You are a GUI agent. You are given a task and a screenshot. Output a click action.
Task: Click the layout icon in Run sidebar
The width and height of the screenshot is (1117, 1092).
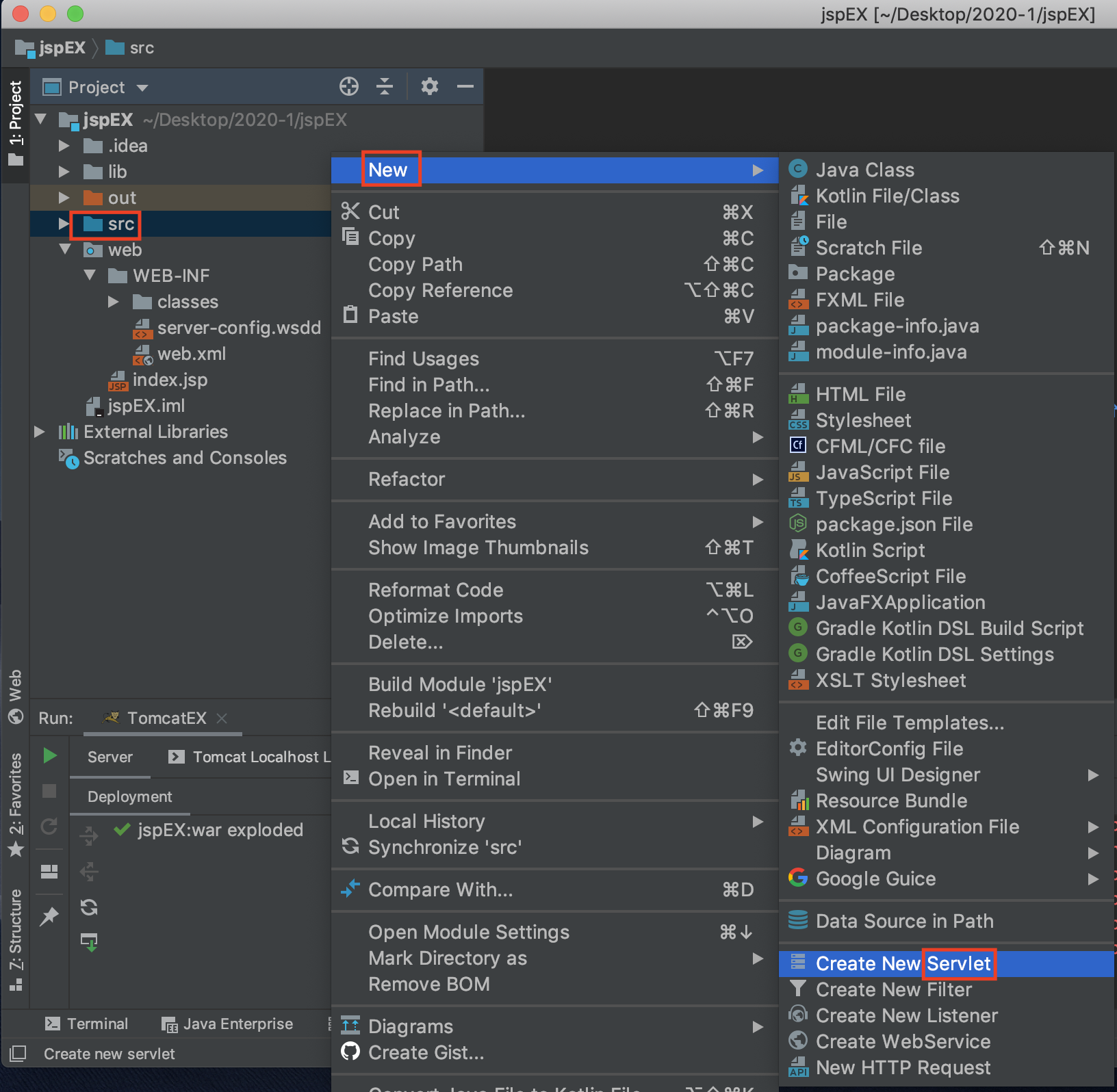49,871
